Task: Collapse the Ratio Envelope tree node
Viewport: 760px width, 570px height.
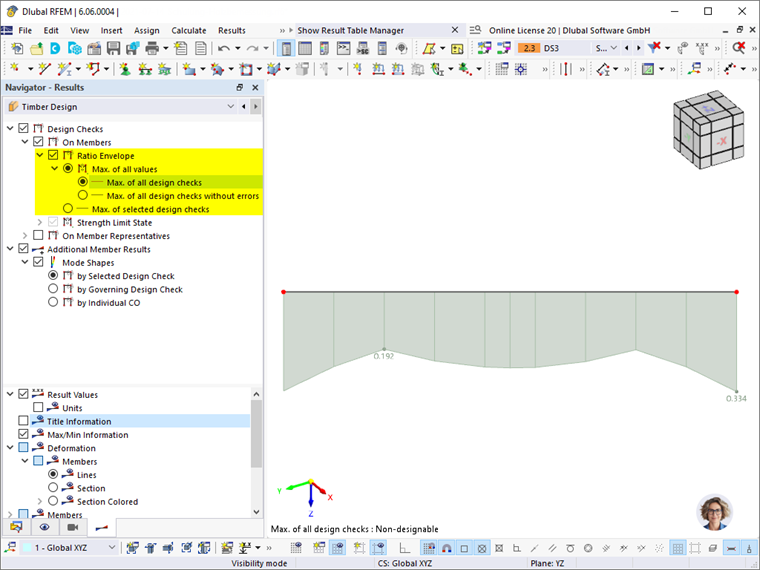Action: click(40, 155)
